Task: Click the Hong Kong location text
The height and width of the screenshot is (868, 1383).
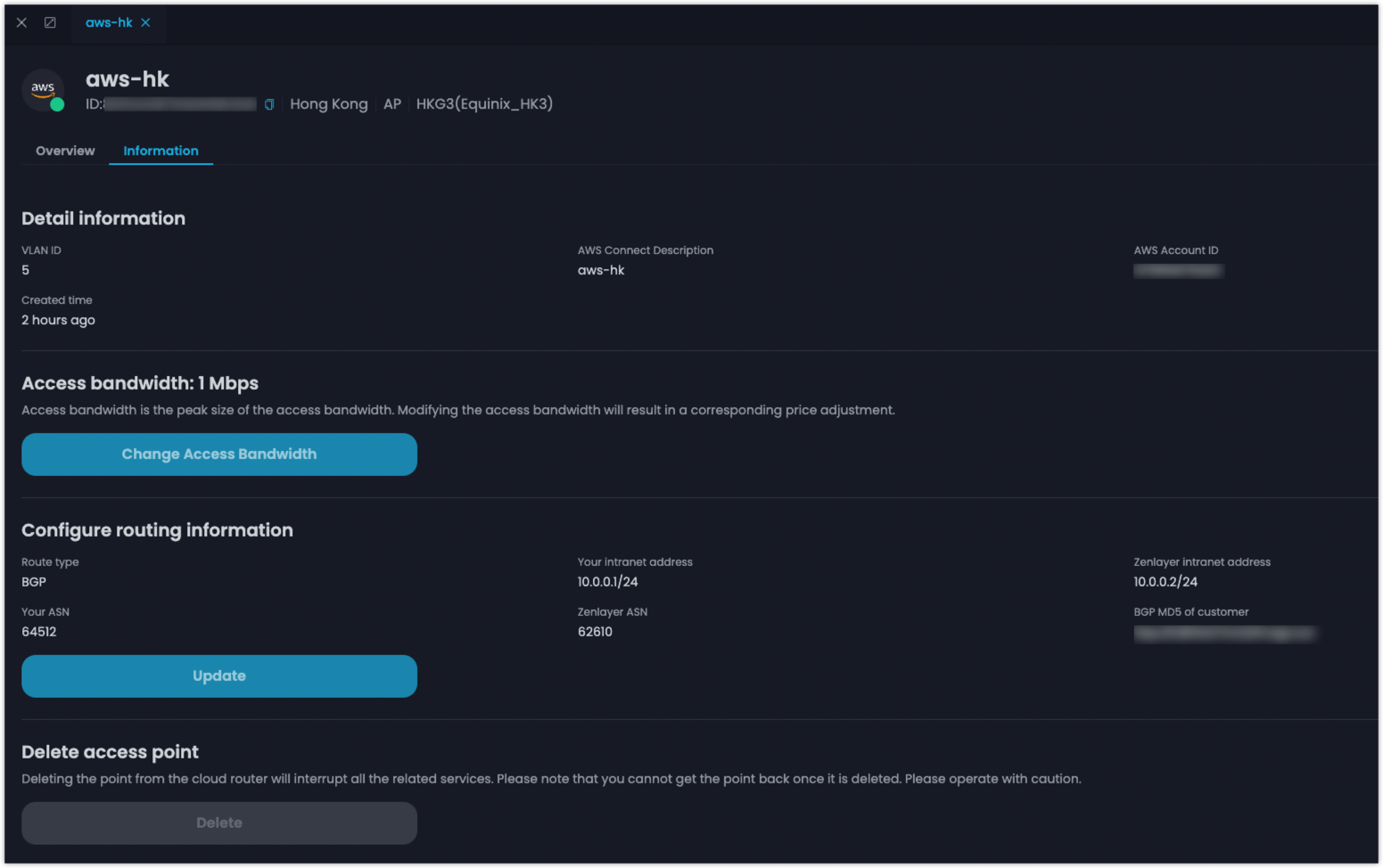Action: [x=329, y=104]
